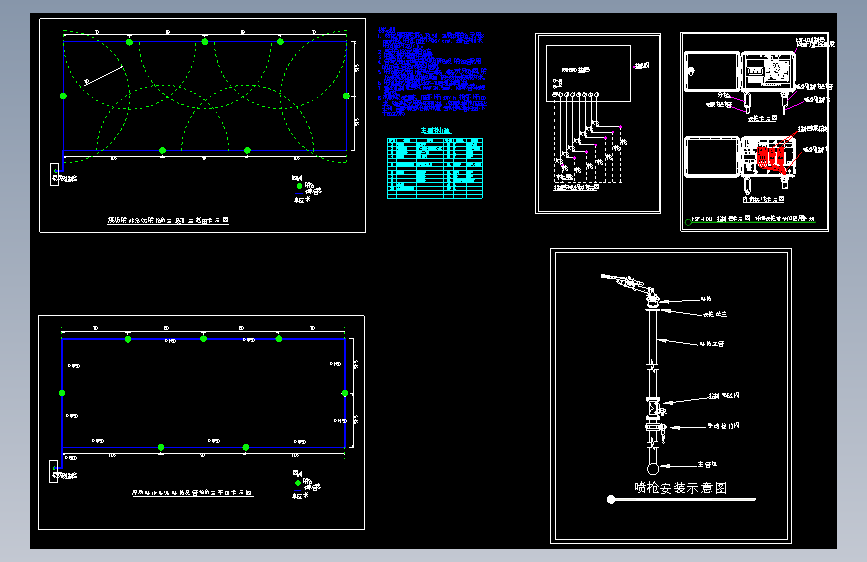Select the blue design notes text block
This screenshot has width=867, height=562.
432,72
